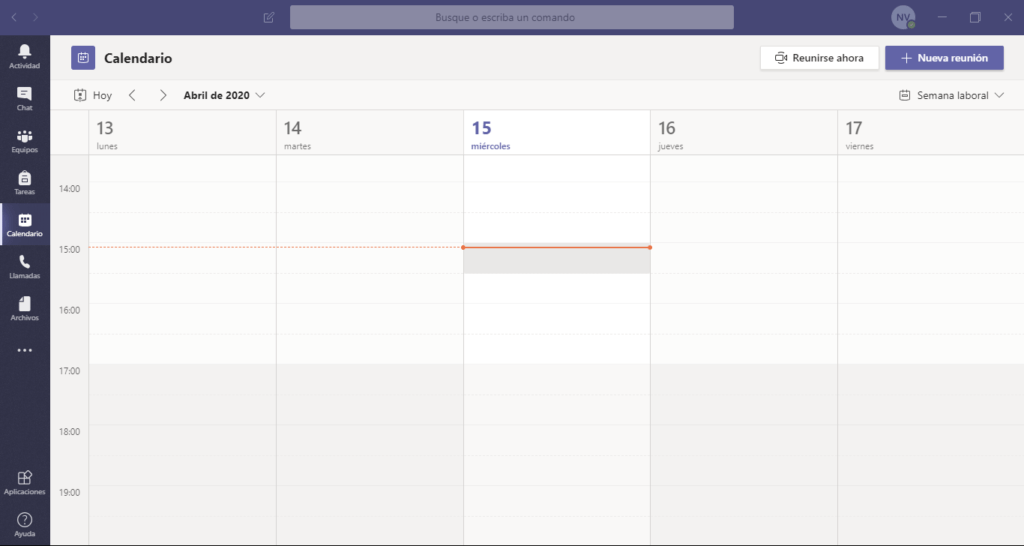Open the Tareas app icon
Screen dimensions: 1024x546
[24, 182]
